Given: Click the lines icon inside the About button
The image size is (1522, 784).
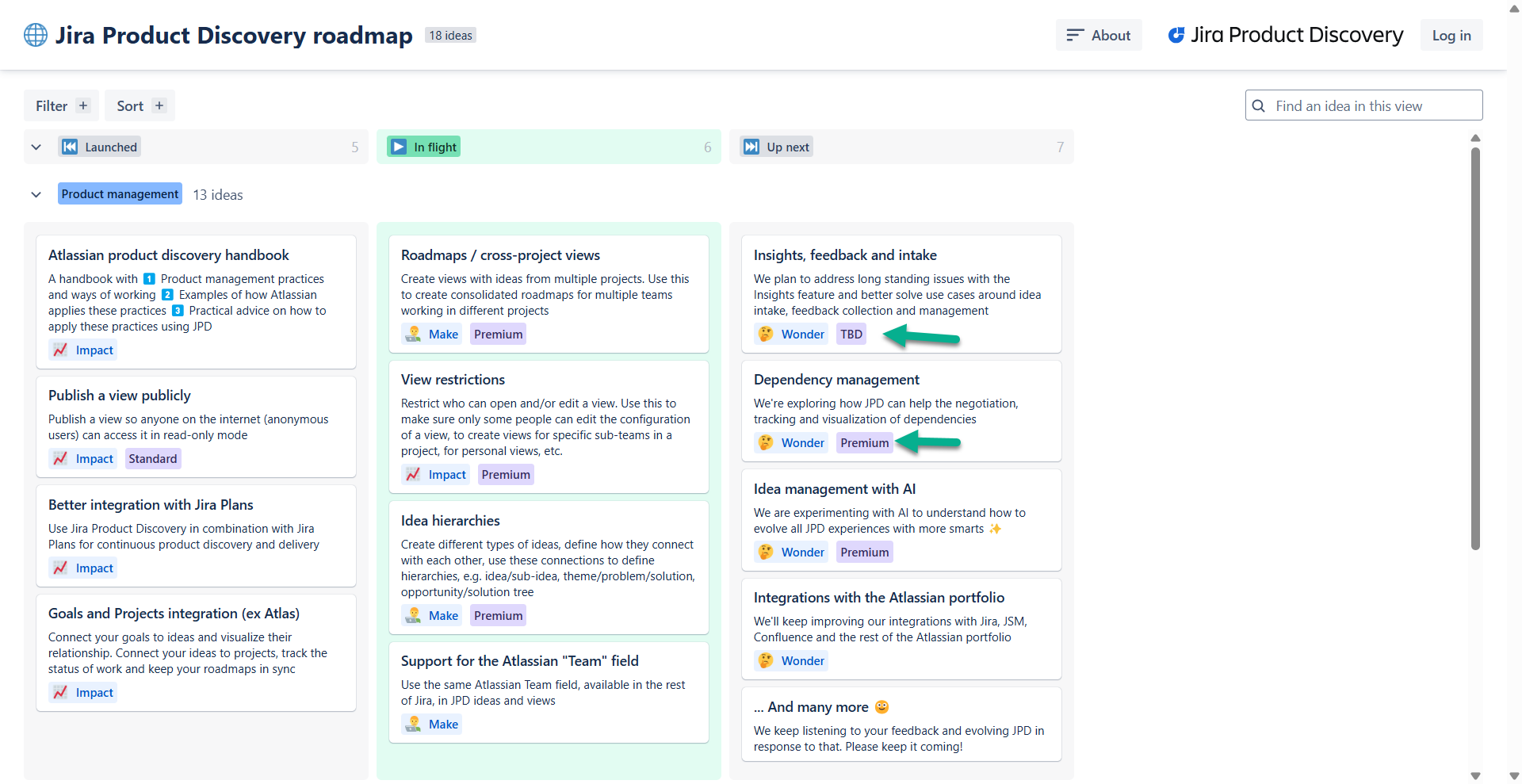Looking at the screenshot, I should tap(1076, 35).
